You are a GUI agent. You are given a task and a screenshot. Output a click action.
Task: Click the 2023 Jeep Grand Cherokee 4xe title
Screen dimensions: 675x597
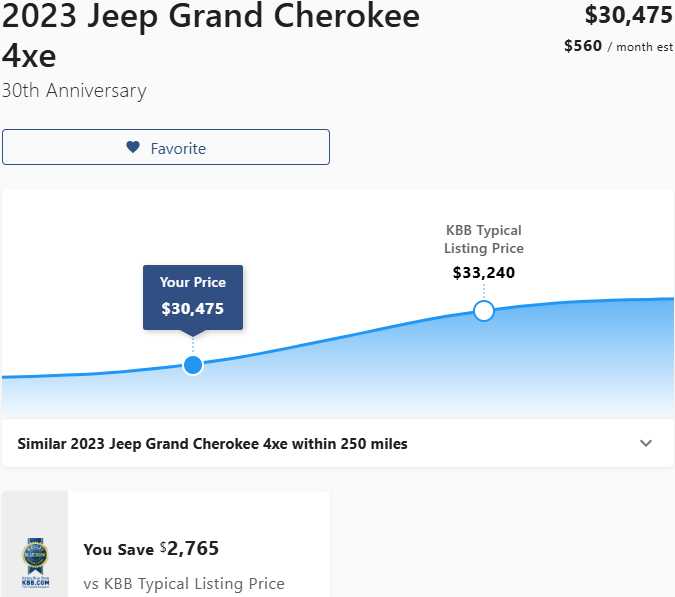click(210, 34)
